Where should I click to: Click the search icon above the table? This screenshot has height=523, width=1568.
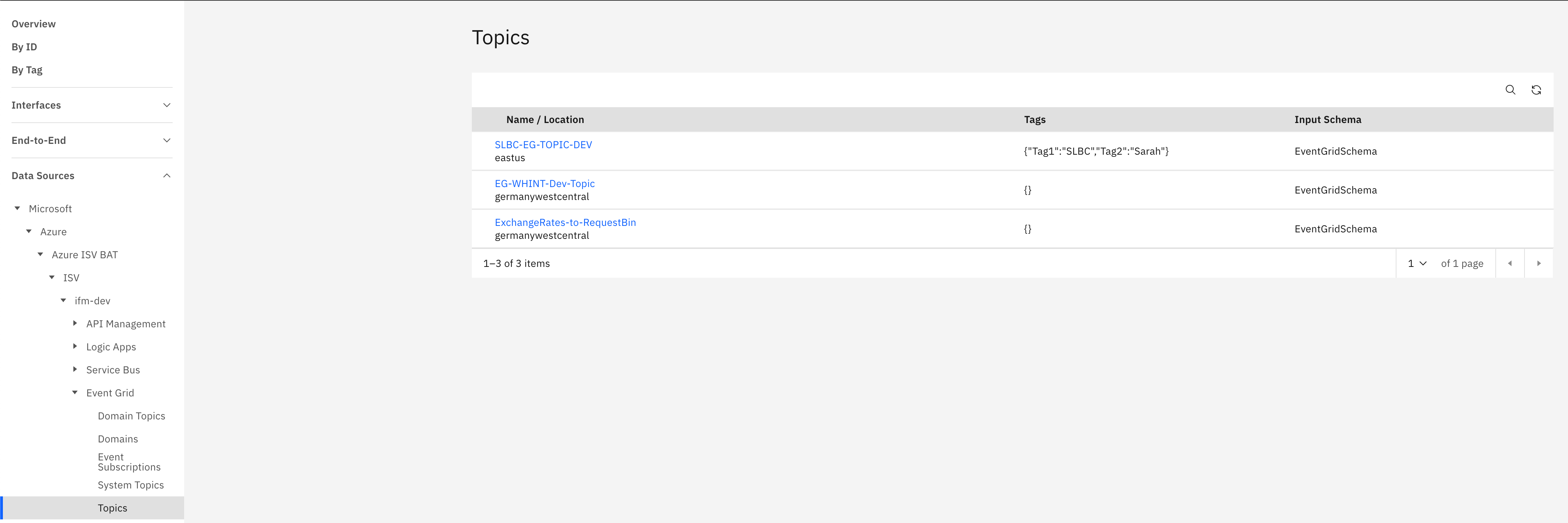pos(1510,90)
